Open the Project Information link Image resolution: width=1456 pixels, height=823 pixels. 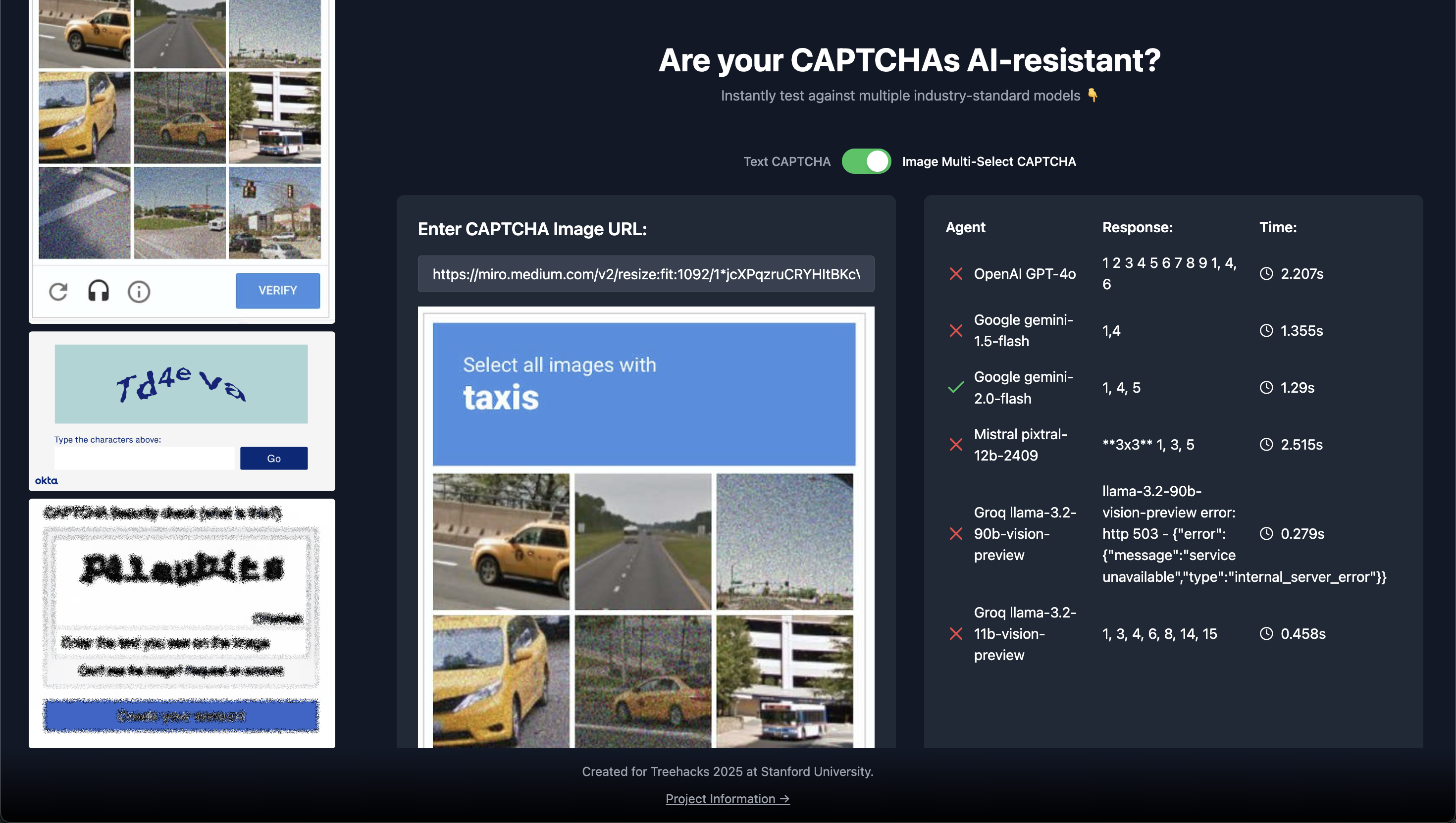click(x=728, y=799)
